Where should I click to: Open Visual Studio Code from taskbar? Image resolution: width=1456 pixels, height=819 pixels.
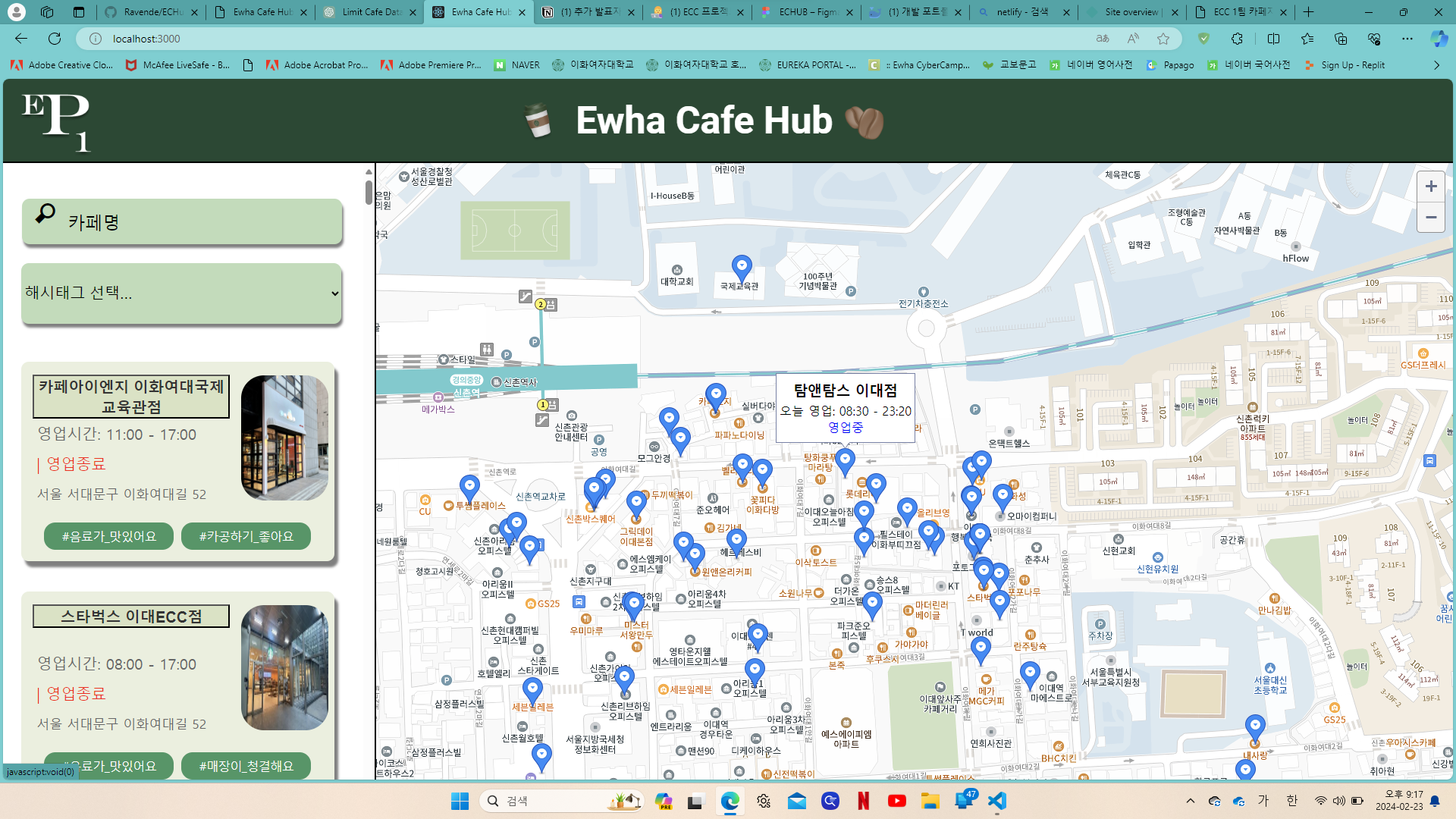click(997, 801)
